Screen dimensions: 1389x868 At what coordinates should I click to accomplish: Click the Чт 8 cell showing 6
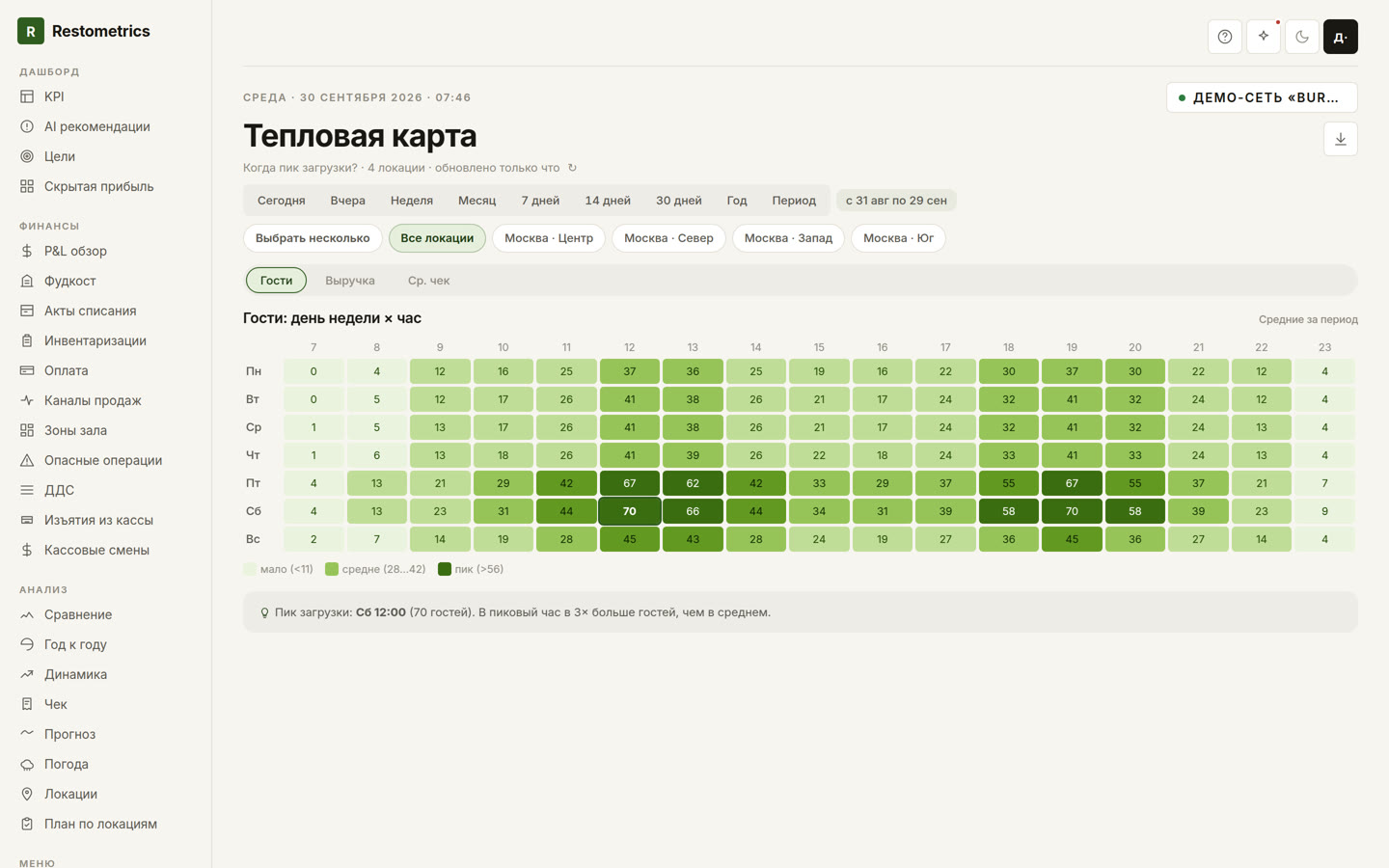point(376,455)
